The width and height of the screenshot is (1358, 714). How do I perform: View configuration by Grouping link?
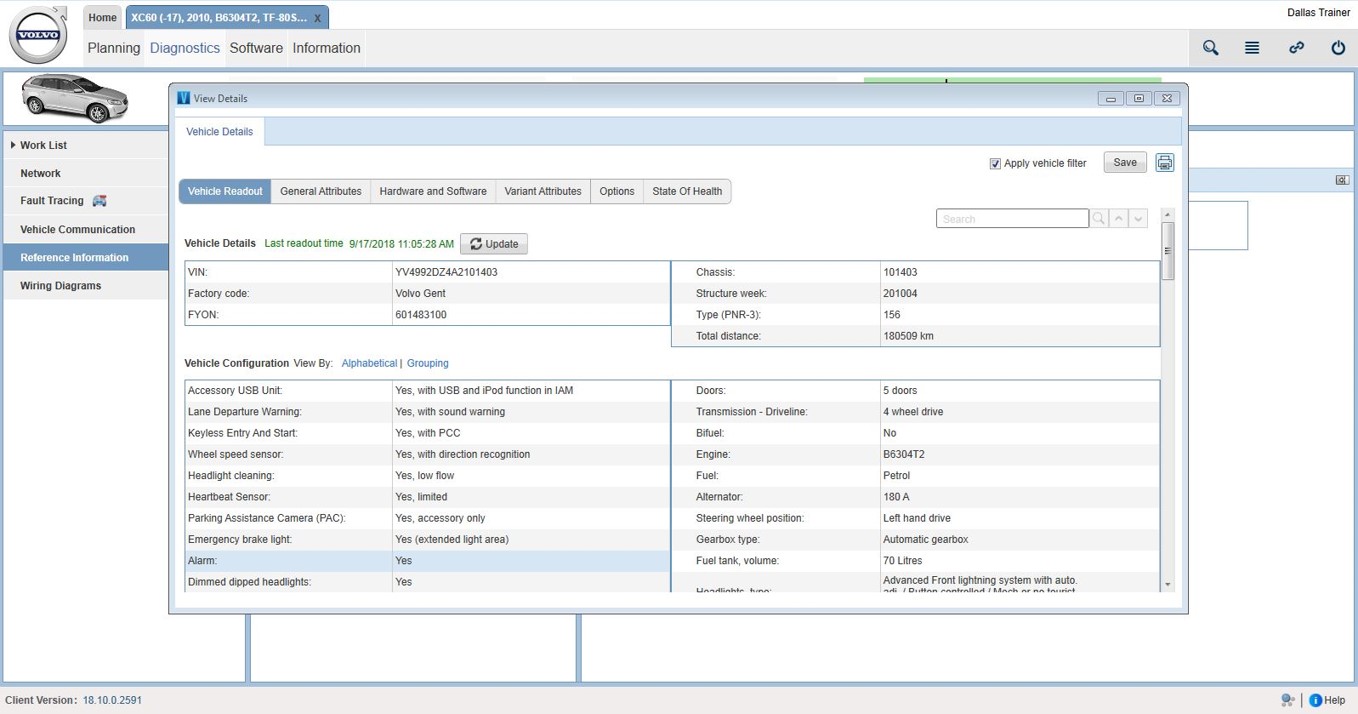point(427,363)
